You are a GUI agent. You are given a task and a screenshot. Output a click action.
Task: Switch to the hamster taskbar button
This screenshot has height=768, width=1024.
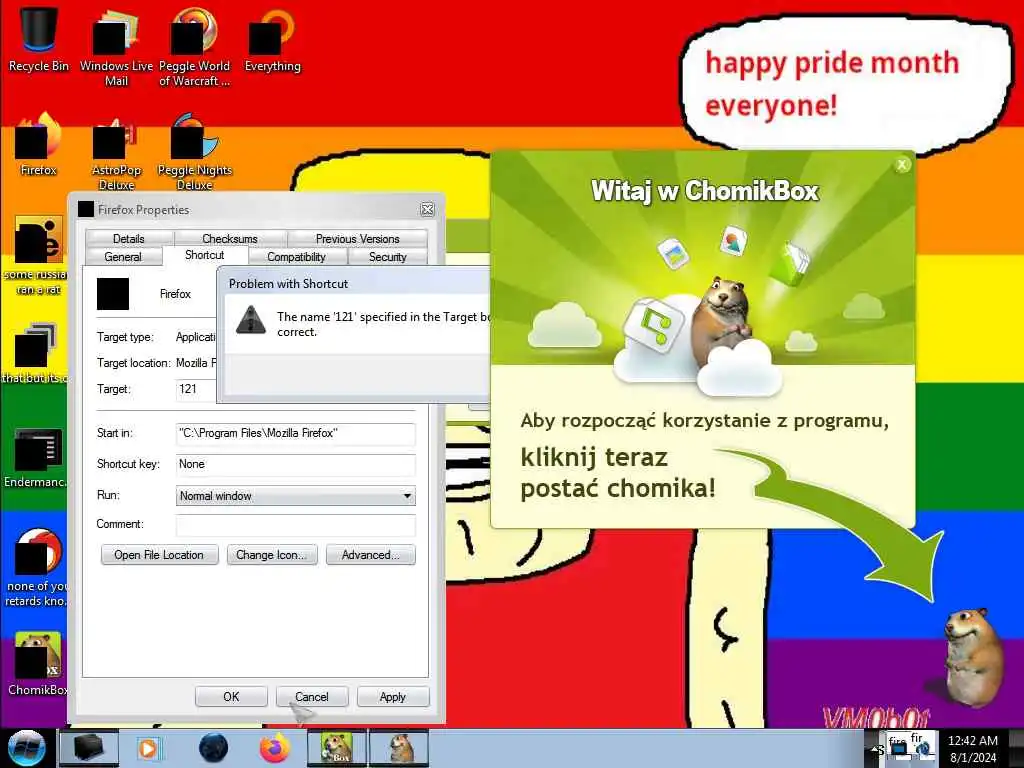coord(399,748)
